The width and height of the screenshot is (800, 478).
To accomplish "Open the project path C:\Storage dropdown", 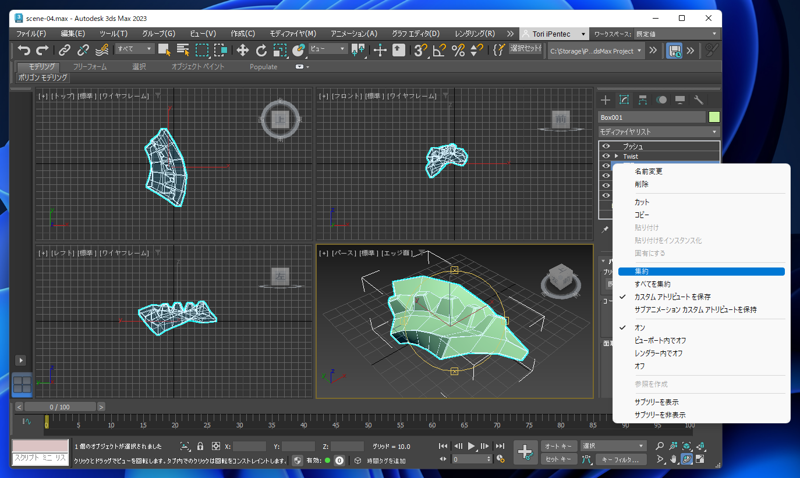I will point(595,51).
